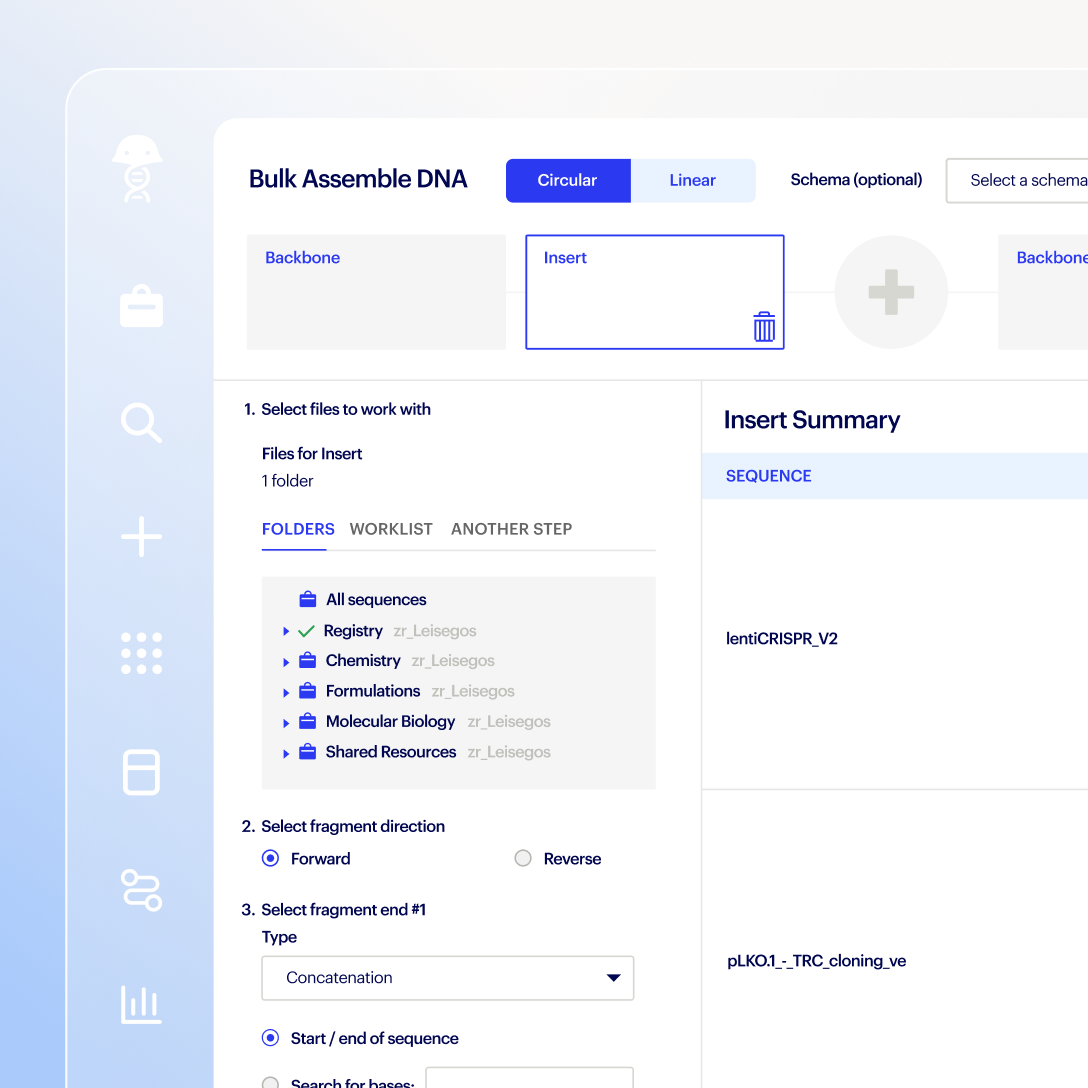Expand the Formulations folder arrow
Screen dimensions: 1088x1088
(x=286, y=692)
